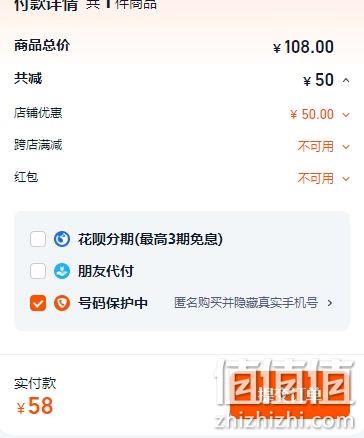
Task: Select the 花呗分期(最高3期免息) label
Action: pyautogui.click(x=150, y=239)
